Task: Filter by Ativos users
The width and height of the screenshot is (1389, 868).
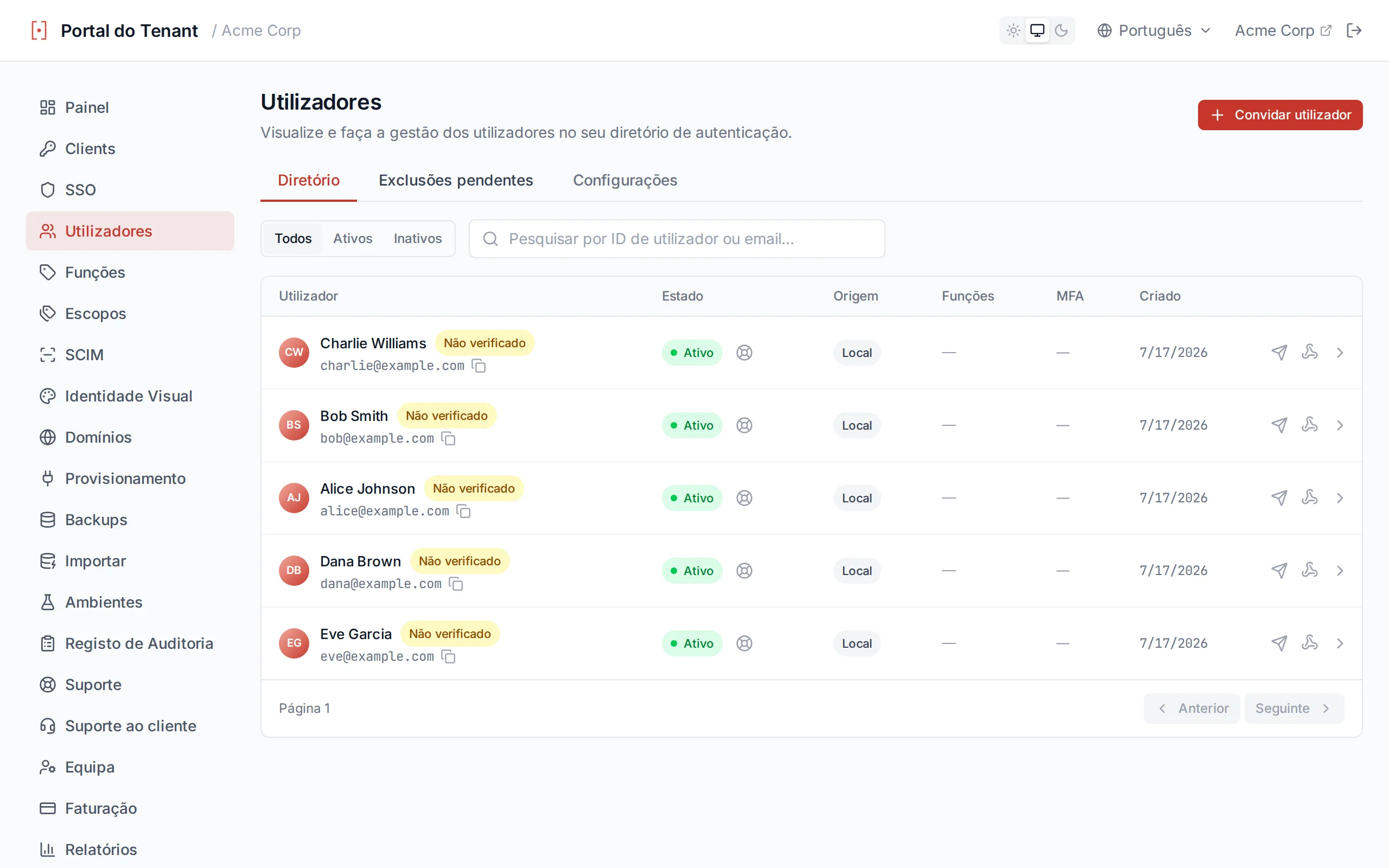Action: click(x=353, y=238)
